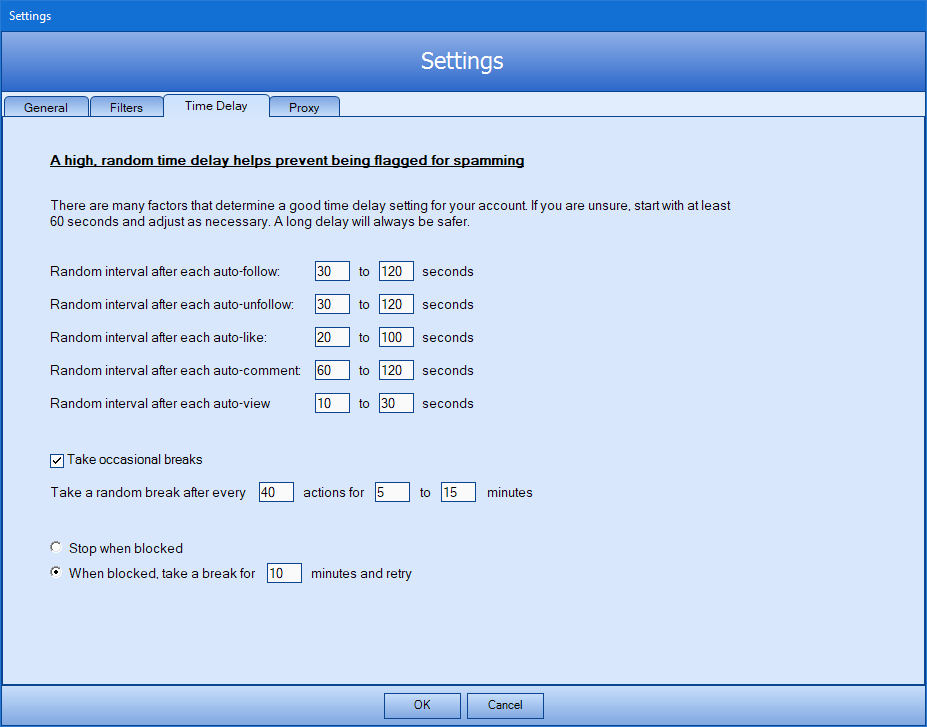Select the auto-comment minimum field showing 60

(332, 371)
